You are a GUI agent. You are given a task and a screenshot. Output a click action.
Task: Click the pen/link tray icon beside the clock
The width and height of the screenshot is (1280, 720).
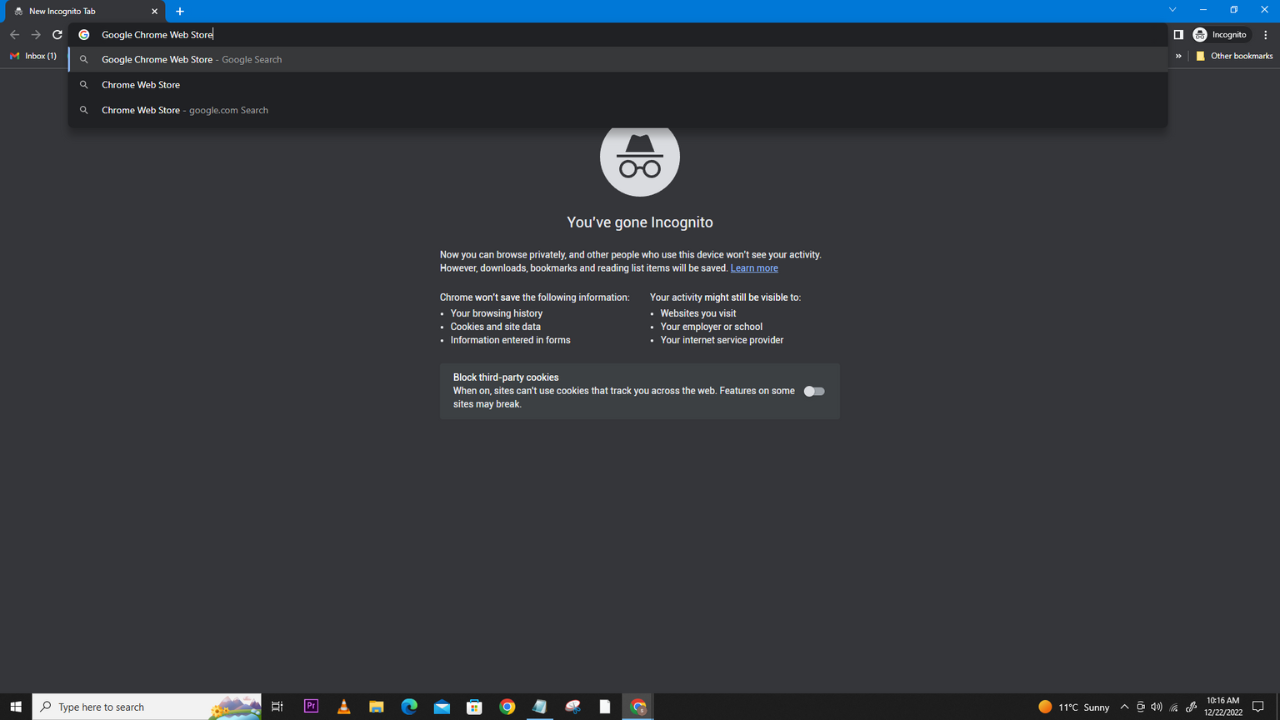(1191, 707)
